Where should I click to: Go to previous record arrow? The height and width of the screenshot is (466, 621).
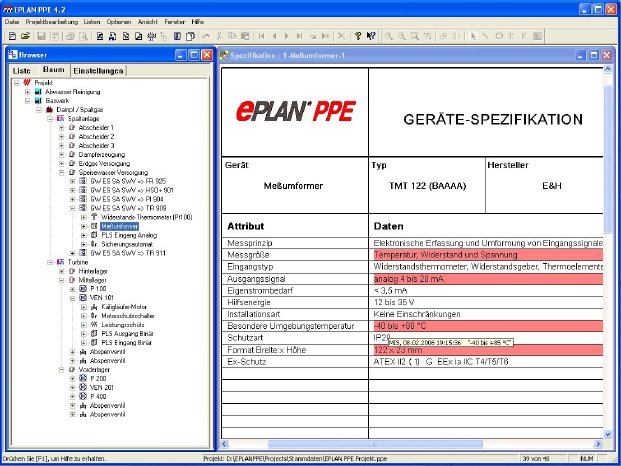tap(274, 36)
